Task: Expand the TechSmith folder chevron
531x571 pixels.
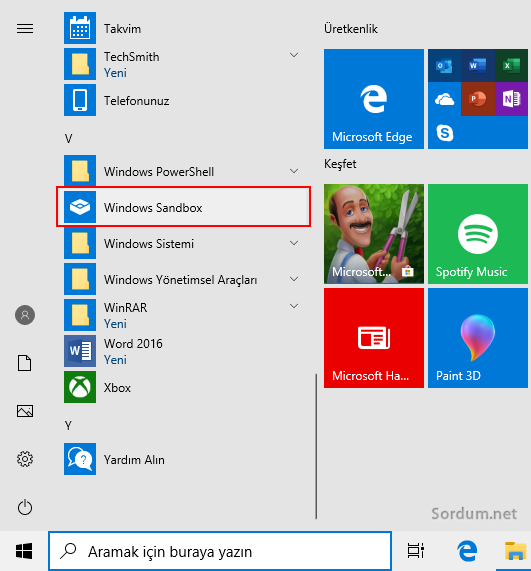Action: (294, 55)
